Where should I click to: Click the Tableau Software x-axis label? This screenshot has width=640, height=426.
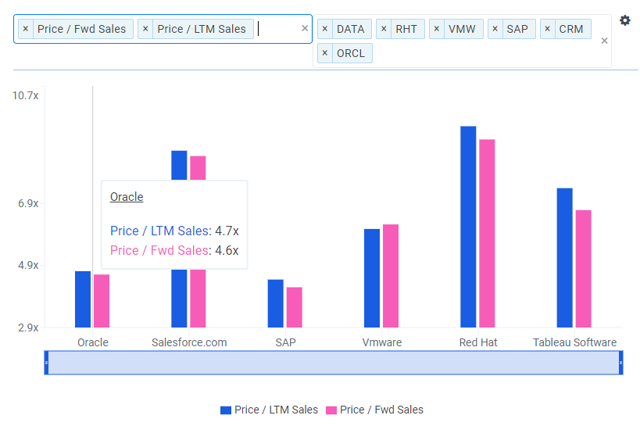click(575, 342)
